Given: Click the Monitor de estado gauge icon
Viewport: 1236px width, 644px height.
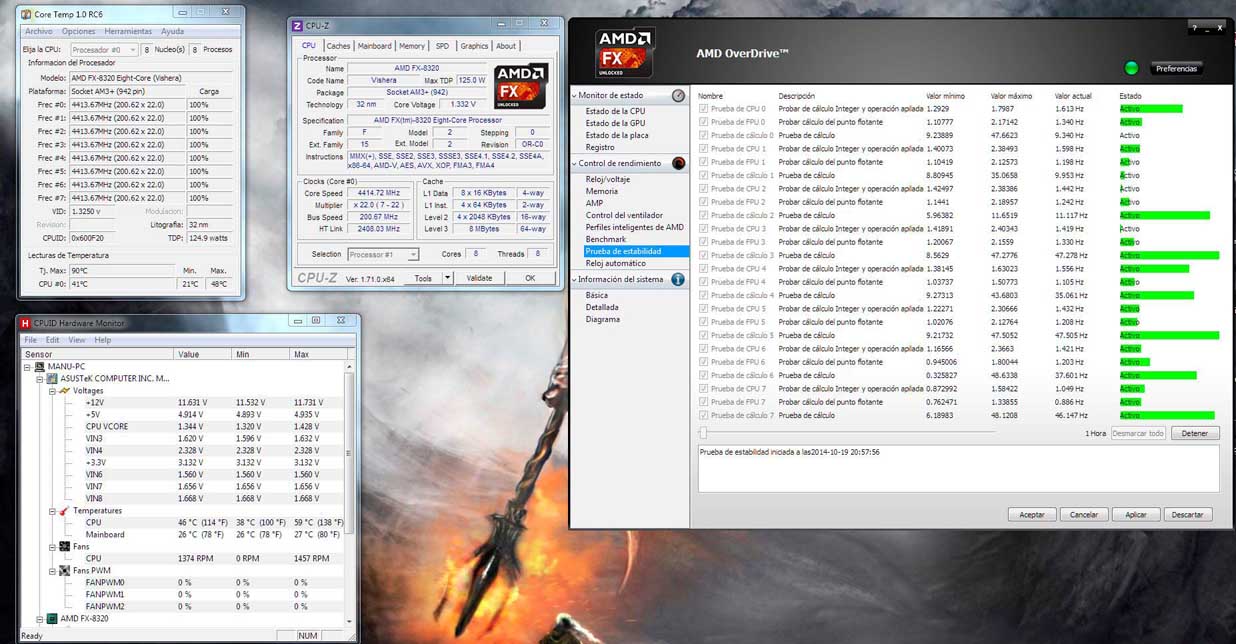Looking at the screenshot, I should (x=679, y=95).
